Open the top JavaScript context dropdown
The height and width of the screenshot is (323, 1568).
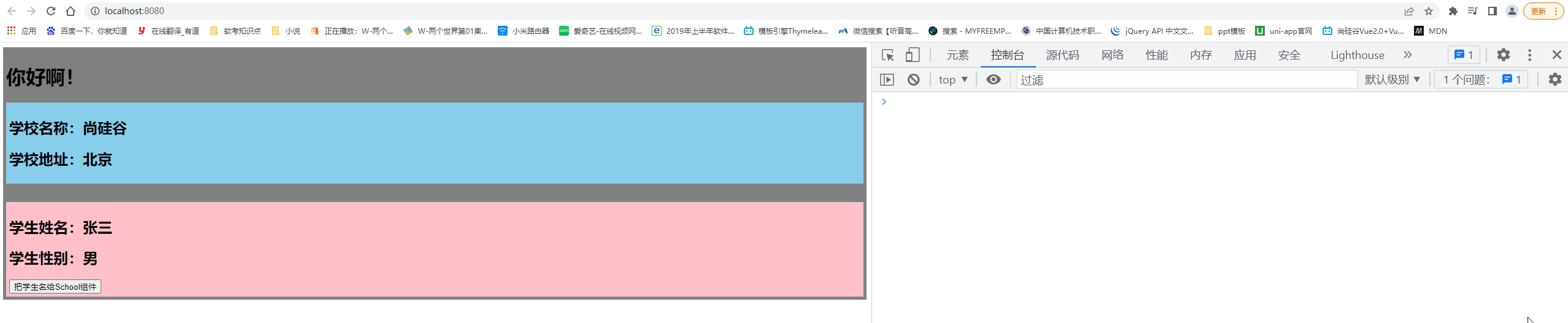click(953, 80)
